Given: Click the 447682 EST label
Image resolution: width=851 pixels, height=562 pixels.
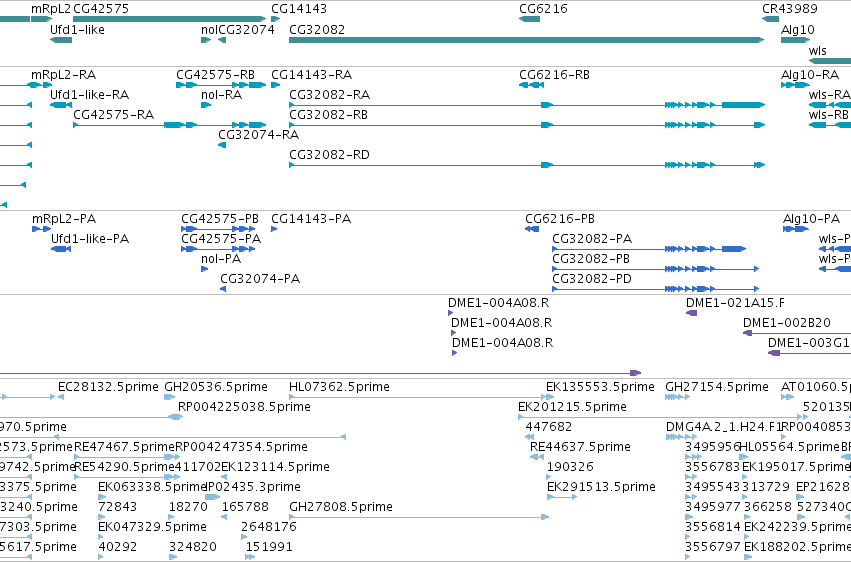Looking at the screenshot, I should [x=549, y=427].
